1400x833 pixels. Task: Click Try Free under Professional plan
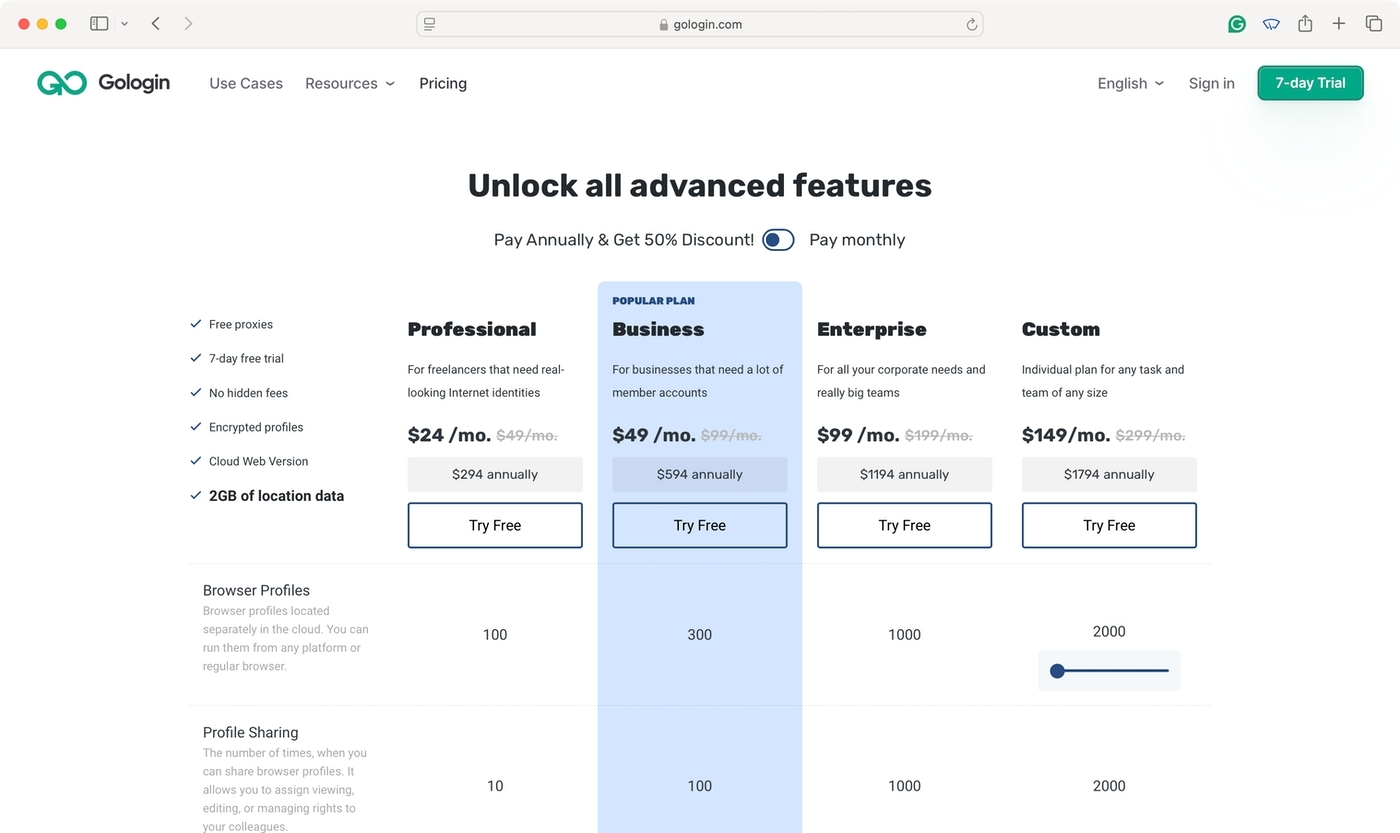(x=495, y=525)
